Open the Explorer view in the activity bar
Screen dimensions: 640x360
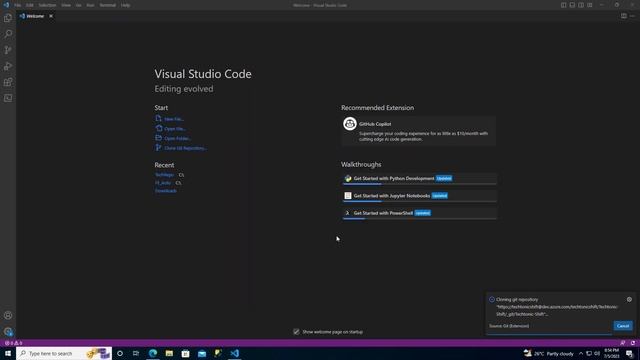tap(8, 18)
